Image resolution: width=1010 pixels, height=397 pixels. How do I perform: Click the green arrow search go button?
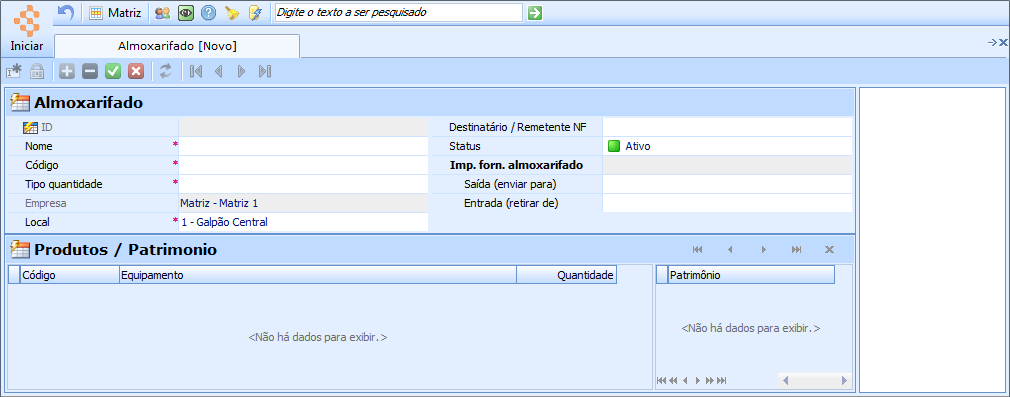click(x=535, y=13)
